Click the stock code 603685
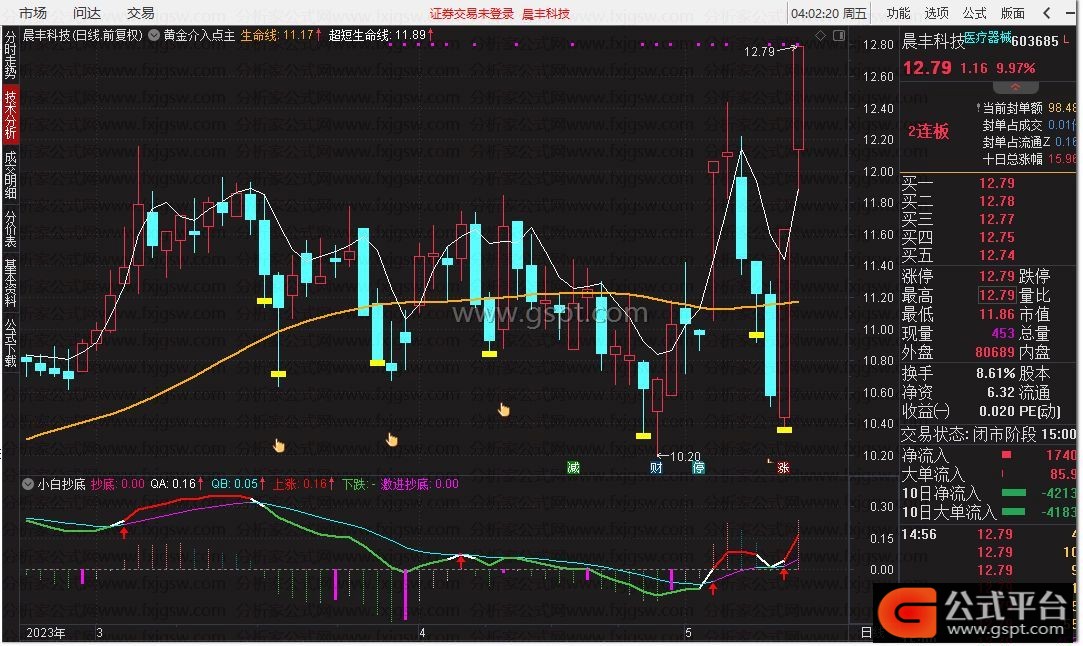This screenshot has height=646, width=1083. tap(1035, 41)
